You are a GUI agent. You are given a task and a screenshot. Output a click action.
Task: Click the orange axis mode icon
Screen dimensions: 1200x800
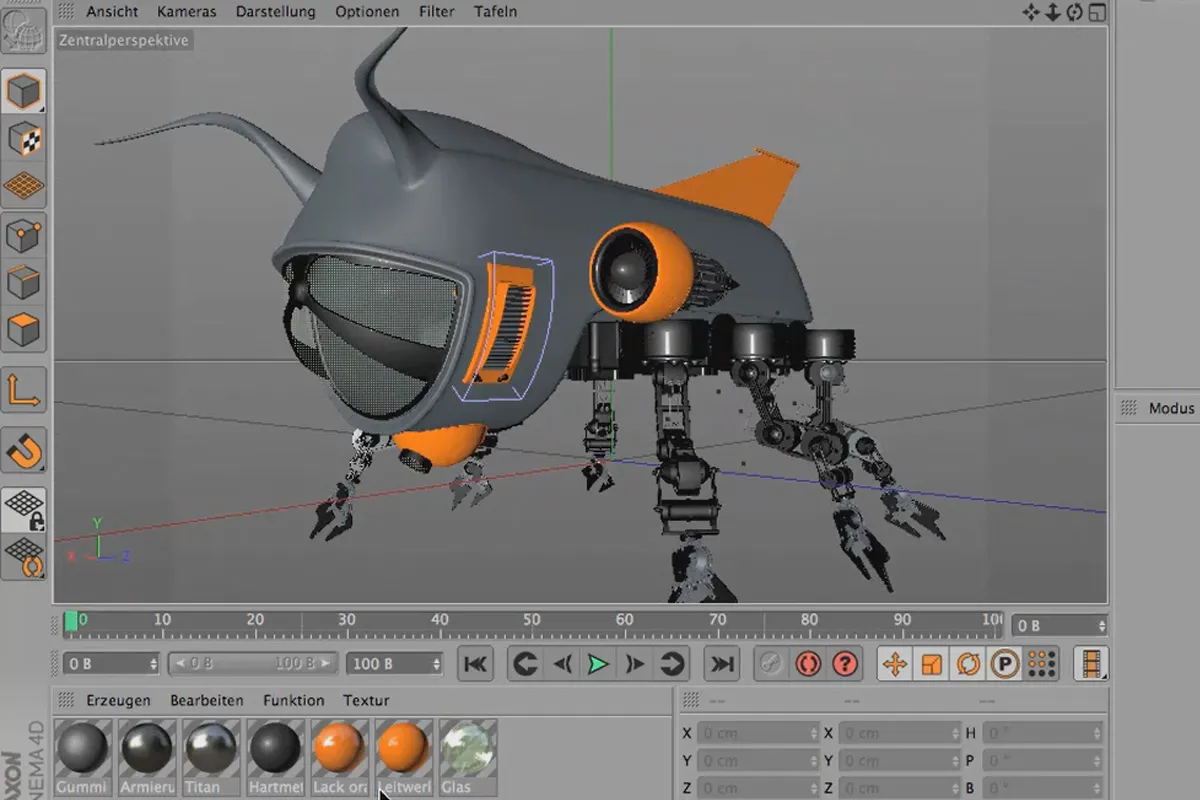point(24,390)
